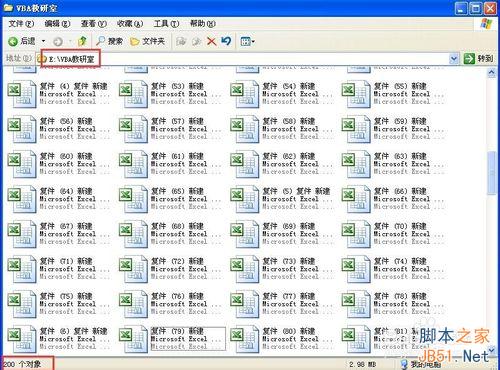The image size is (500, 370).
Task: Click the blue Undo arrow icon
Action: (226, 41)
